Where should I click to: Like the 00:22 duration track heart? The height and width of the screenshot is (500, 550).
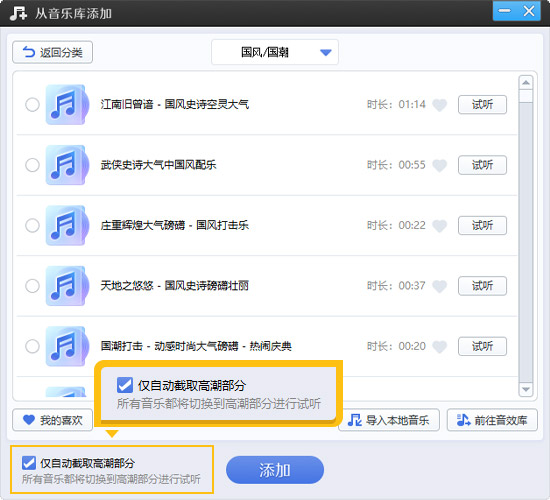click(439, 226)
